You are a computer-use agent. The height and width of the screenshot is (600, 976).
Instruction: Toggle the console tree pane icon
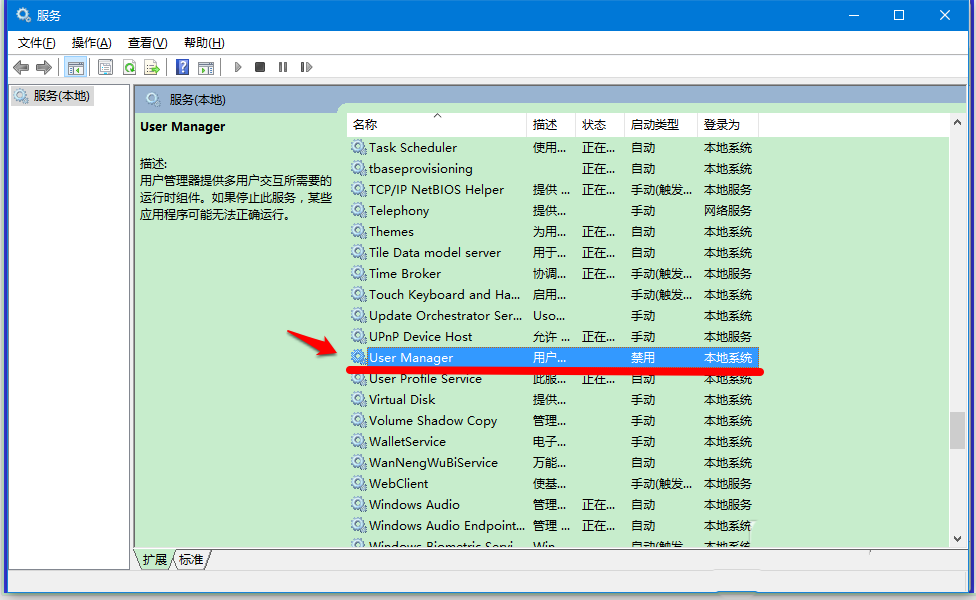75,66
